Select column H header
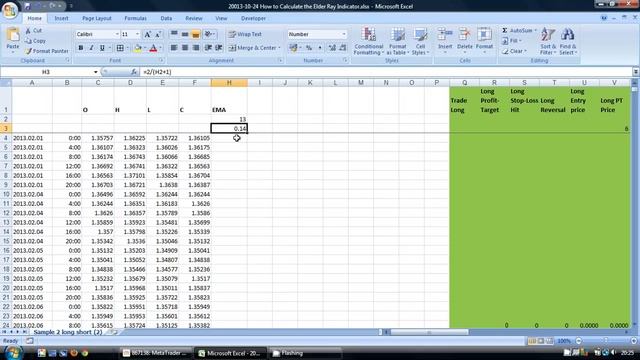 (x=229, y=83)
